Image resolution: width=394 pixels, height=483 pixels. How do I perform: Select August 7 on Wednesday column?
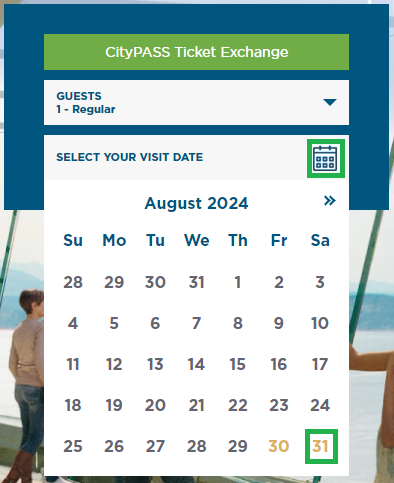click(196, 323)
